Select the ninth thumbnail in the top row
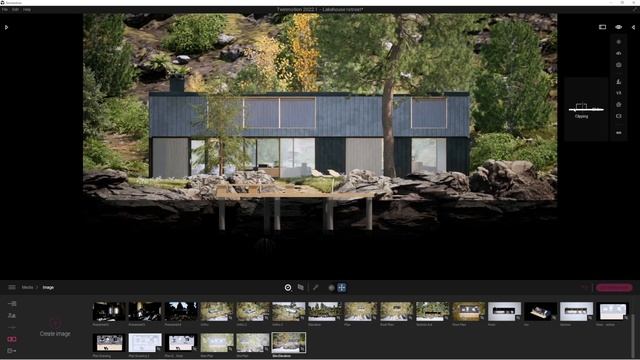 396,311
